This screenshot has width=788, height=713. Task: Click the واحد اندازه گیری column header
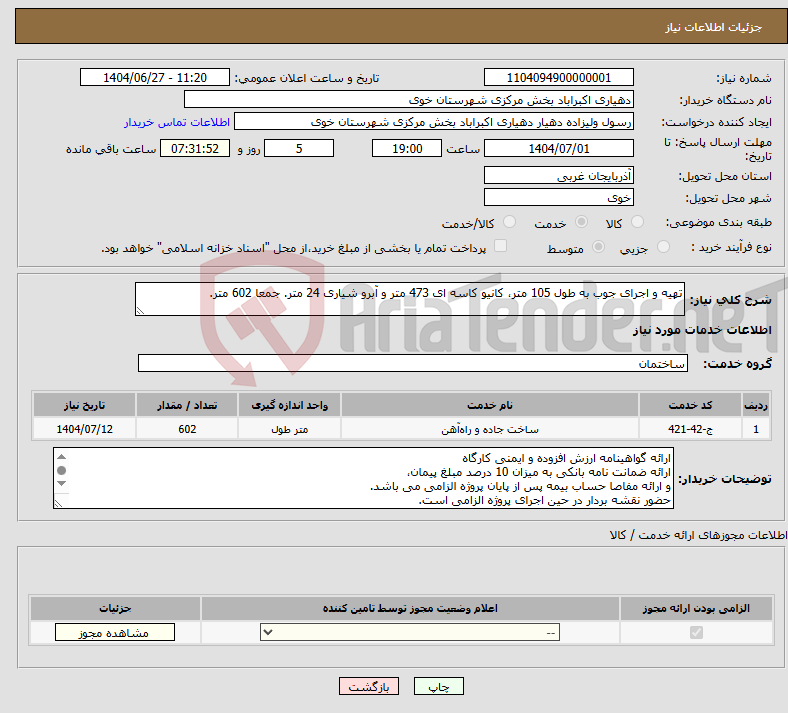click(x=289, y=405)
